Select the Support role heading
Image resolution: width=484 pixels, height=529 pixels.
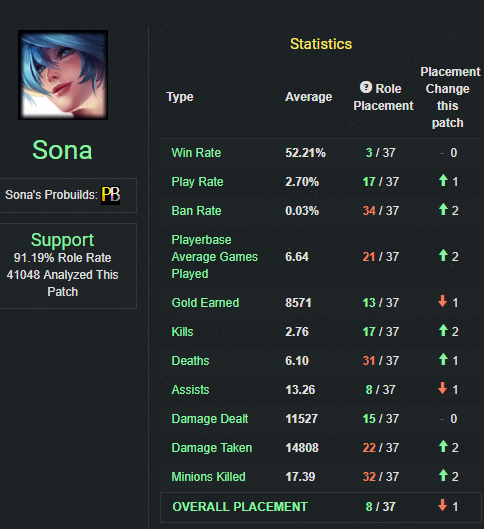[x=62, y=240]
